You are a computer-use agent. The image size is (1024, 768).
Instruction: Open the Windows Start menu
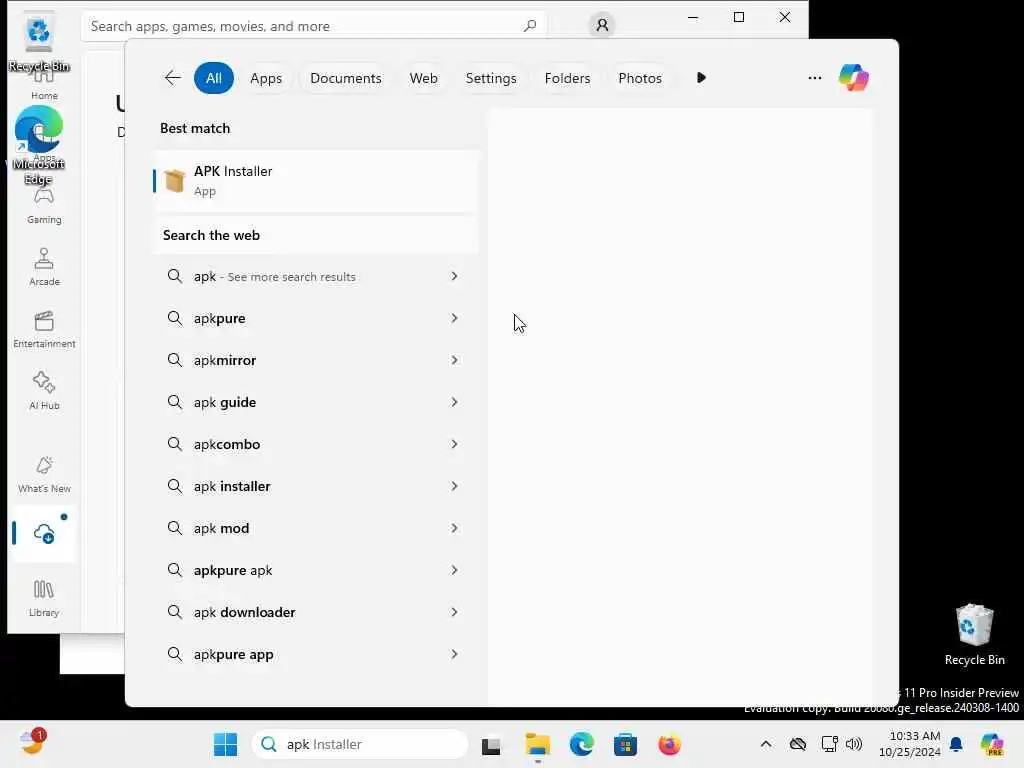[225, 744]
